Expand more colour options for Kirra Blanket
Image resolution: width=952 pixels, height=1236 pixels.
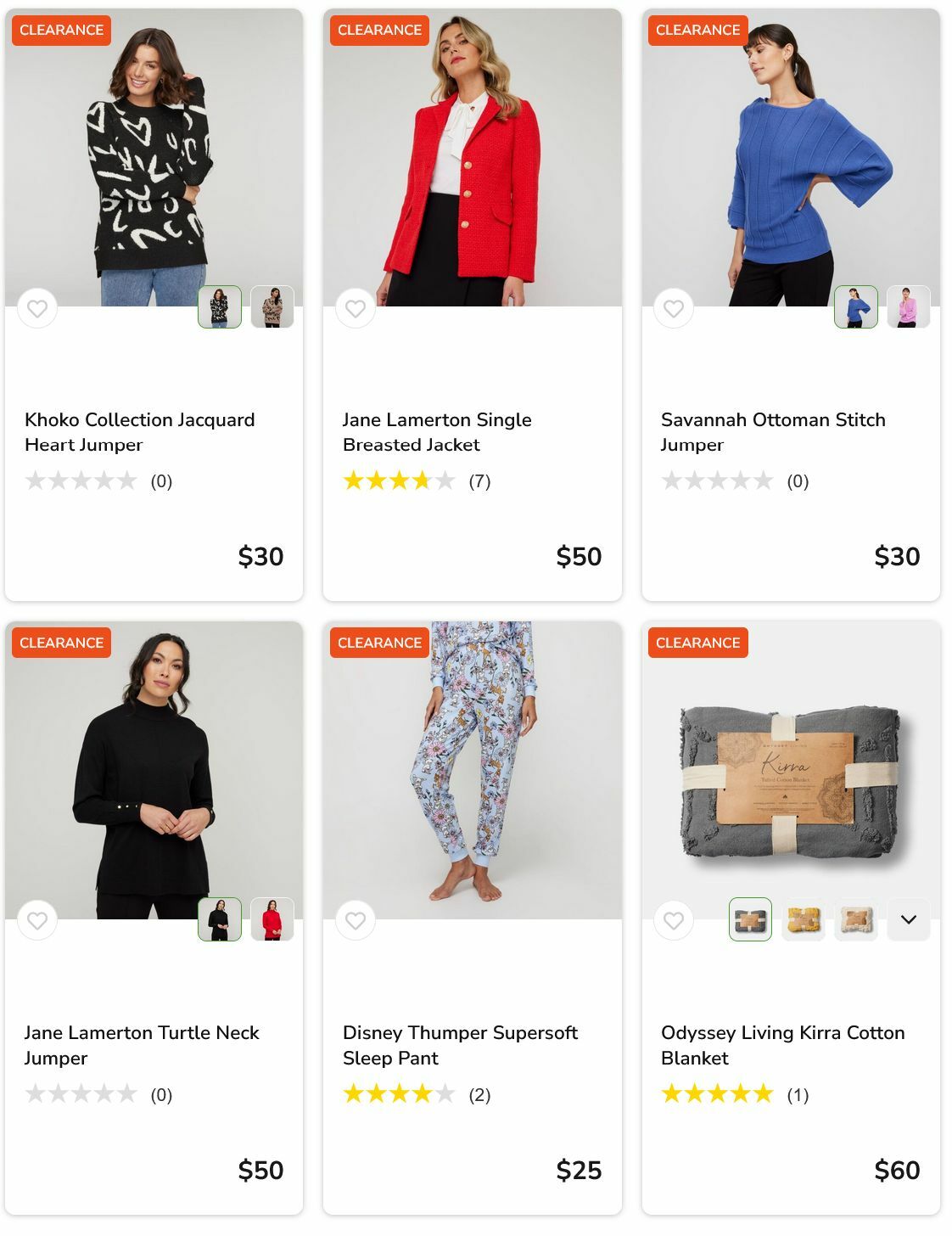908,919
